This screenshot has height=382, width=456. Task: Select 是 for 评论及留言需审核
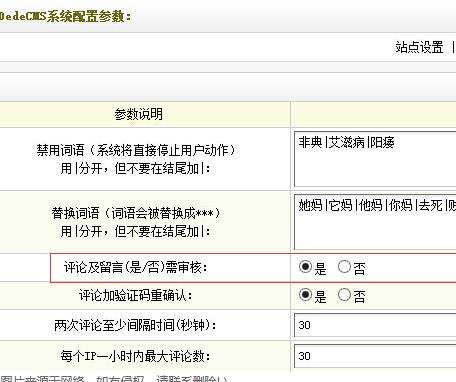tap(305, 267)
